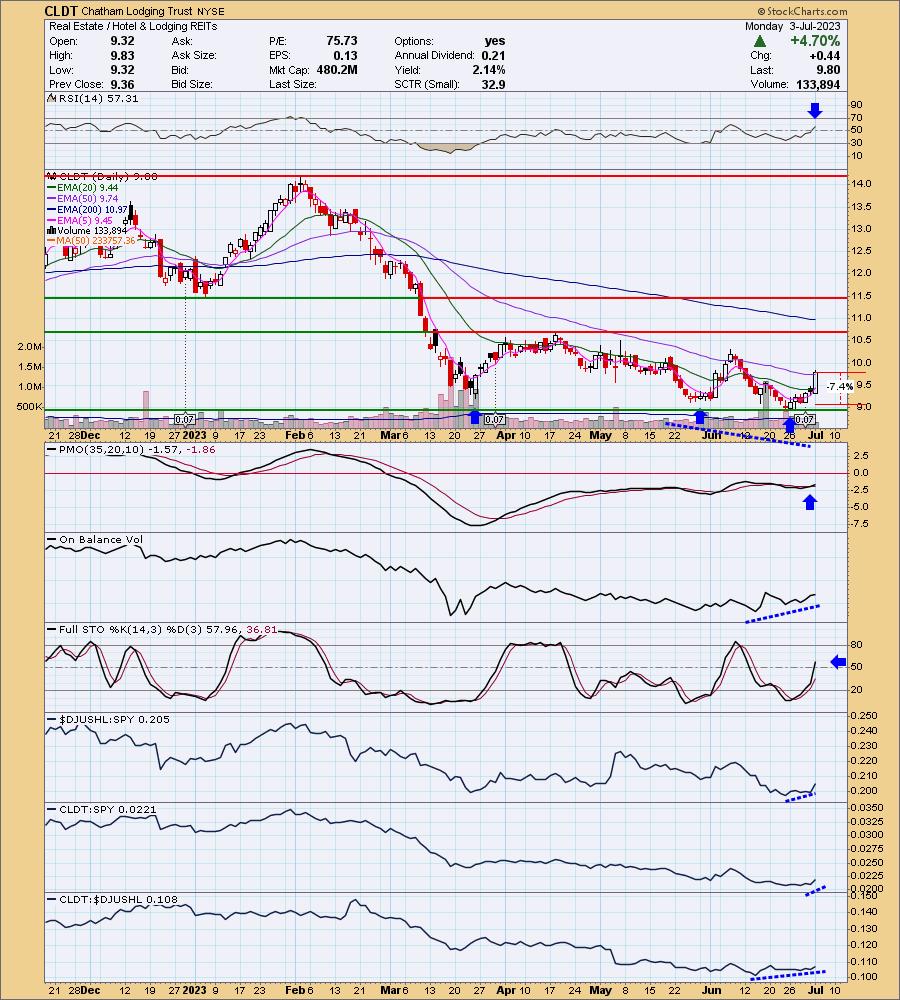Click the Options value yes
900x1000 pixels.
pos(494,41)
